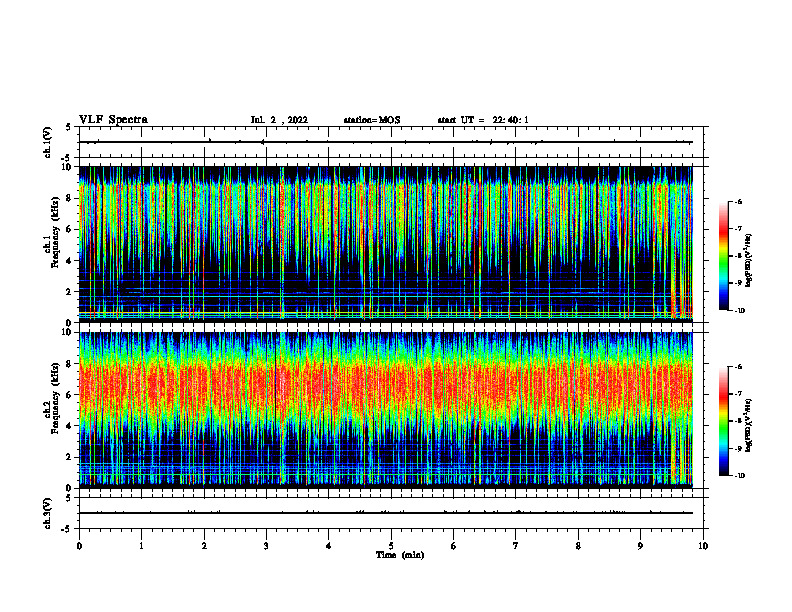The width and height of the screenshot is (792, 612).
Task: Click the ch.3 voltage waveform trace
Action: point(386,513)
